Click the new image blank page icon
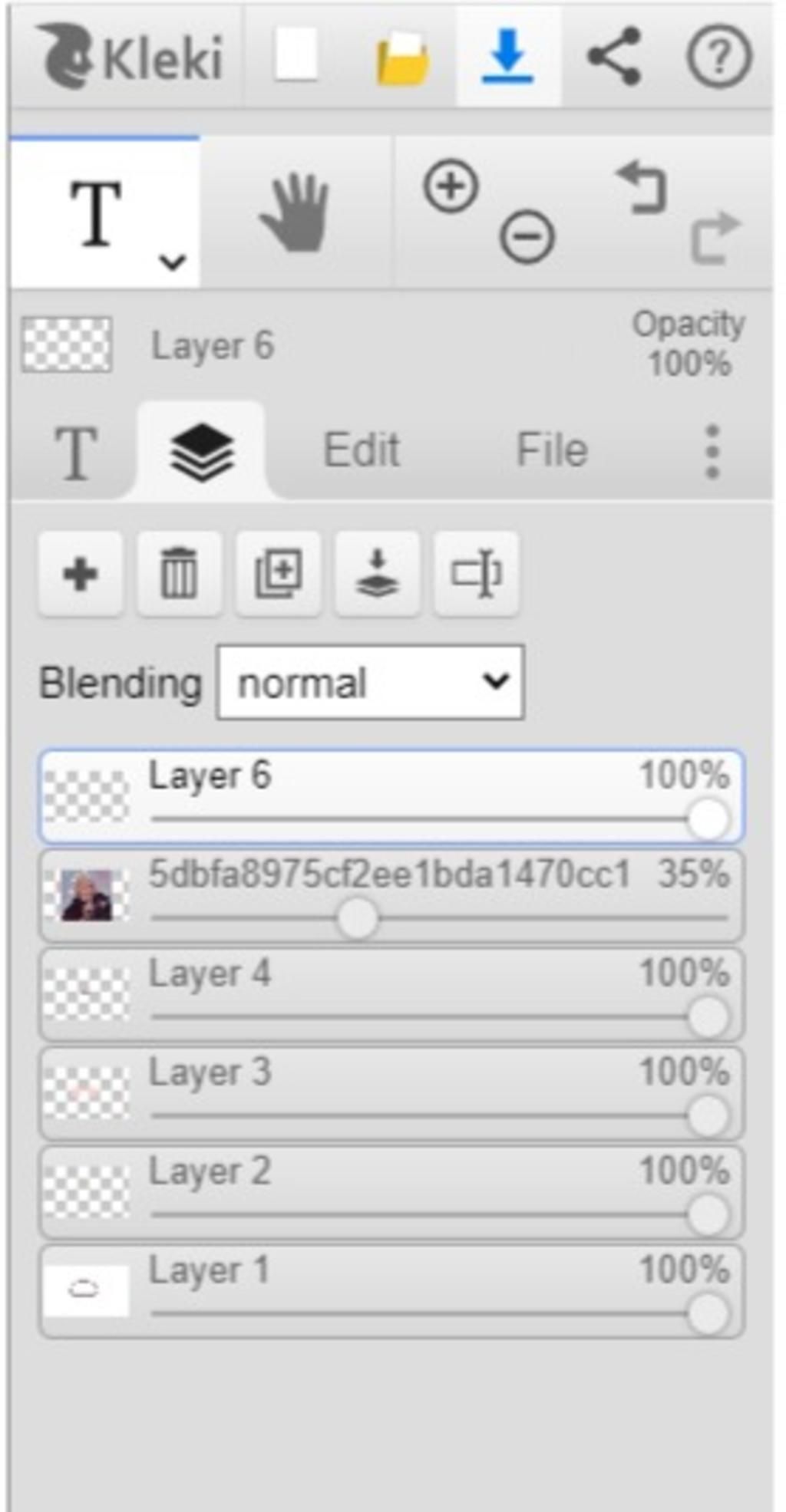 296,55
